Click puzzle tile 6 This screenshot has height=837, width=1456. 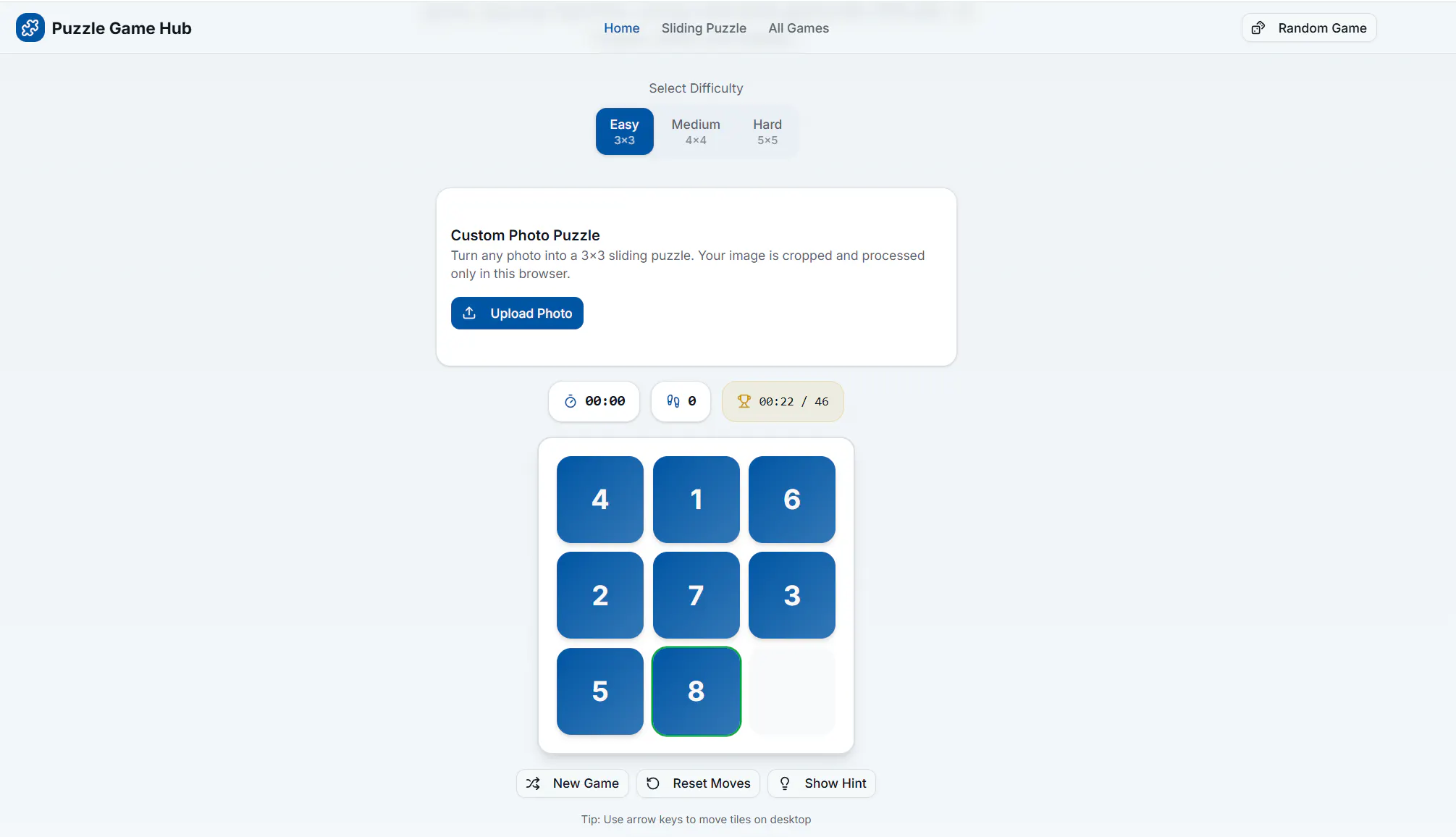click(x=792, y=500)
